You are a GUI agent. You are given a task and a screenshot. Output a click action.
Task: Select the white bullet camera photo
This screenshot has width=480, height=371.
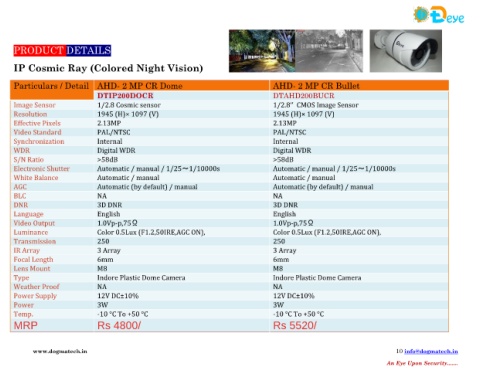click(406, 51)
